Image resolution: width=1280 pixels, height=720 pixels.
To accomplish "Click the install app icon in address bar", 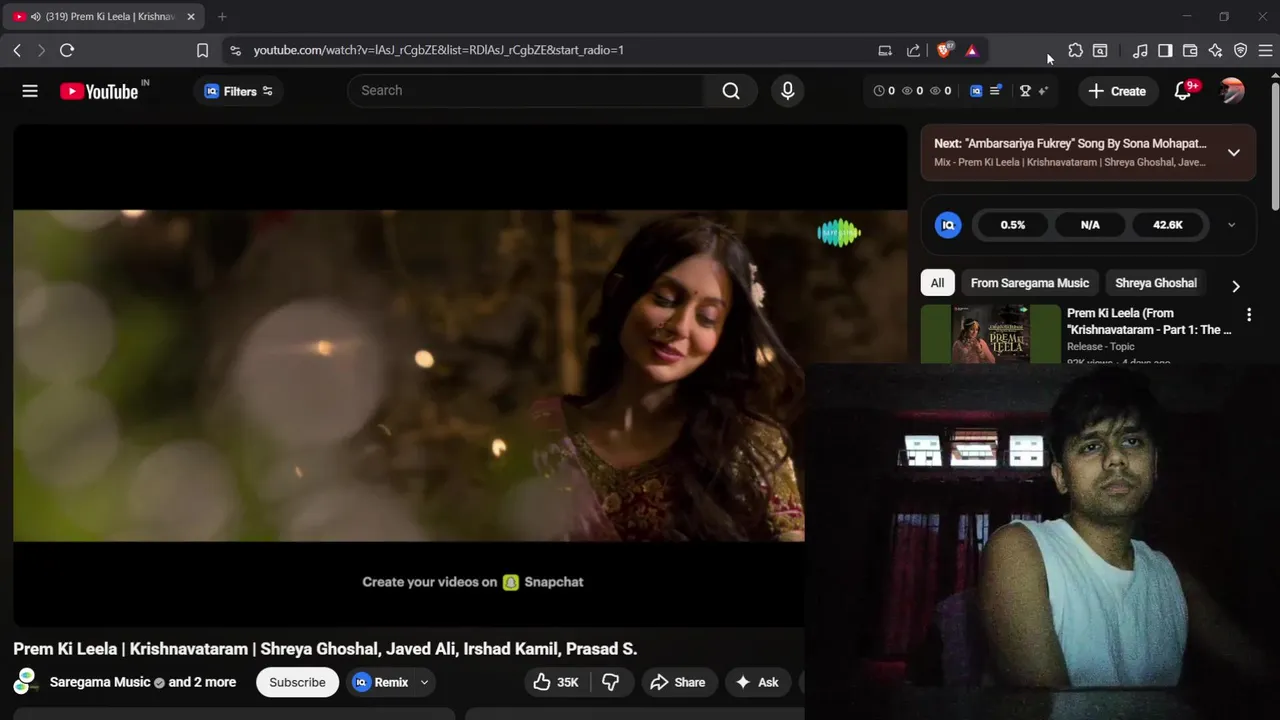I will 885,50.
